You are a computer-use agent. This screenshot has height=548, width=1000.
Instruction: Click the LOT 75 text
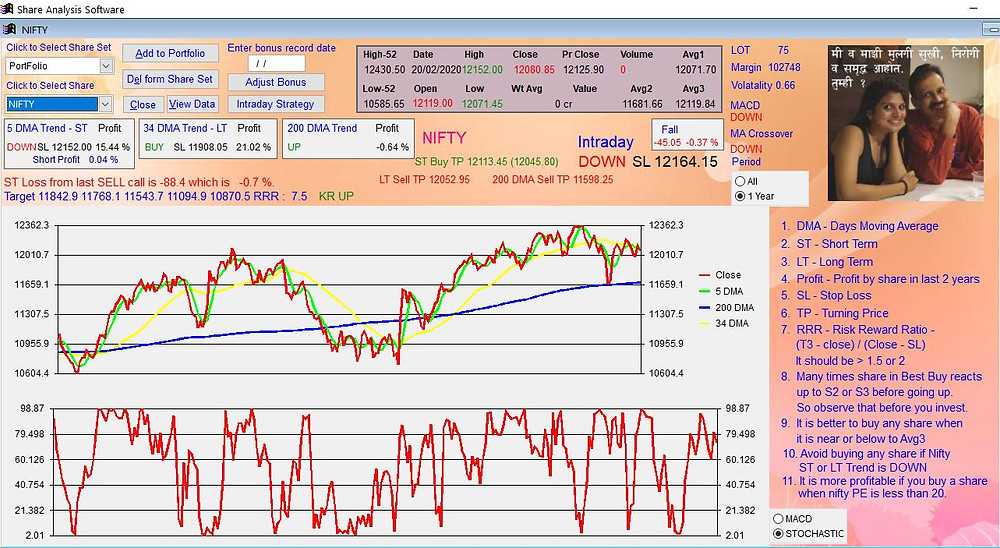[760, 50]
